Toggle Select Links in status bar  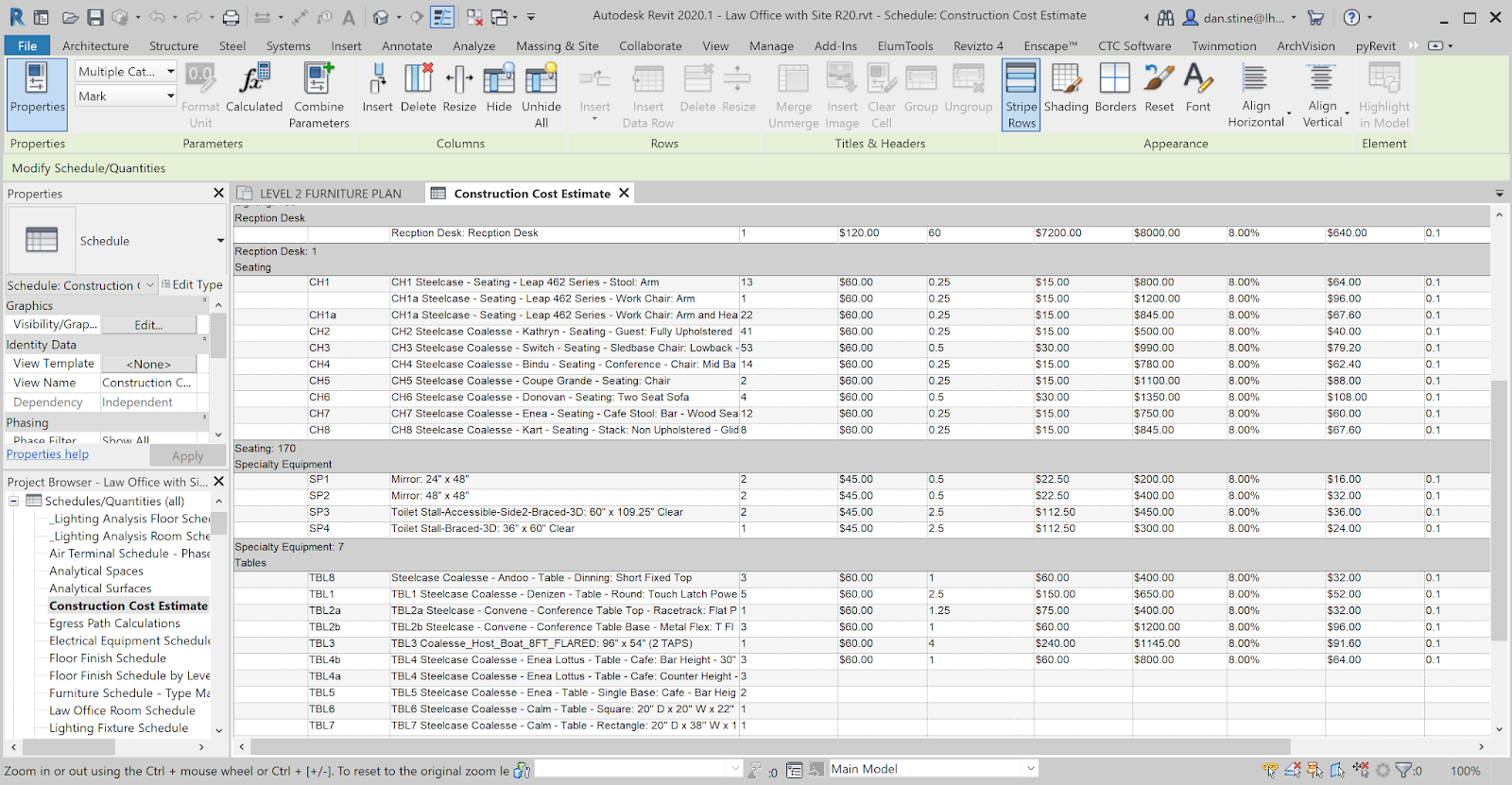[x=1270, y=771]
